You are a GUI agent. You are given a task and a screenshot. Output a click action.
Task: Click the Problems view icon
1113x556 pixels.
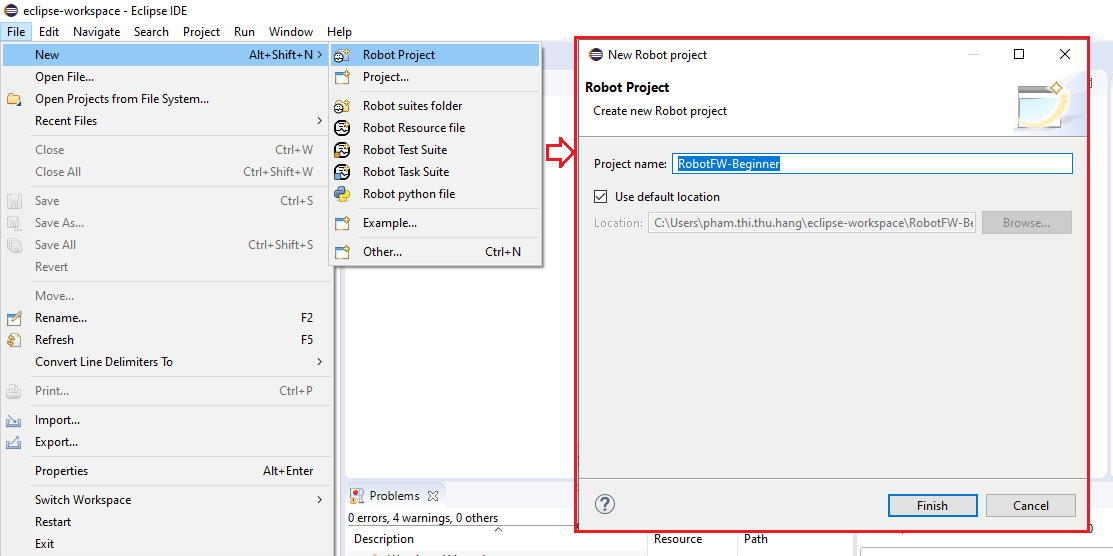pyautogui.click(x=358, y=496)
